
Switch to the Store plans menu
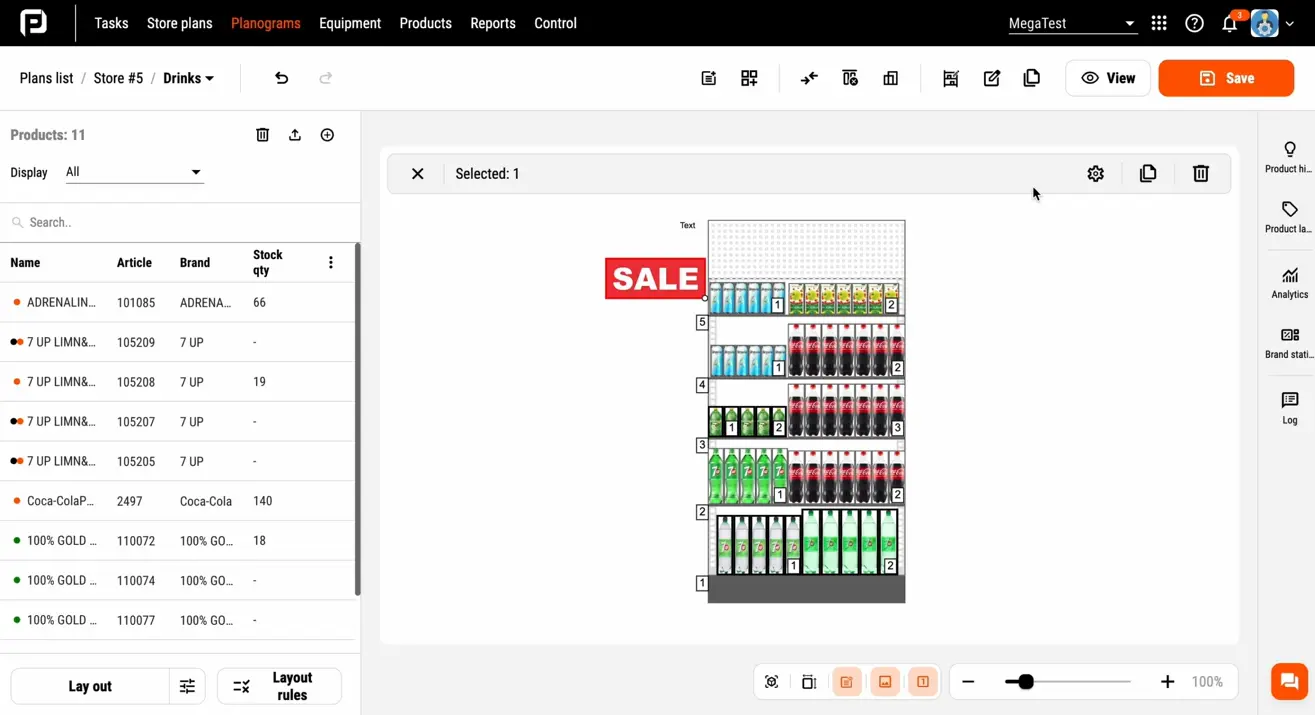[179, 22]
